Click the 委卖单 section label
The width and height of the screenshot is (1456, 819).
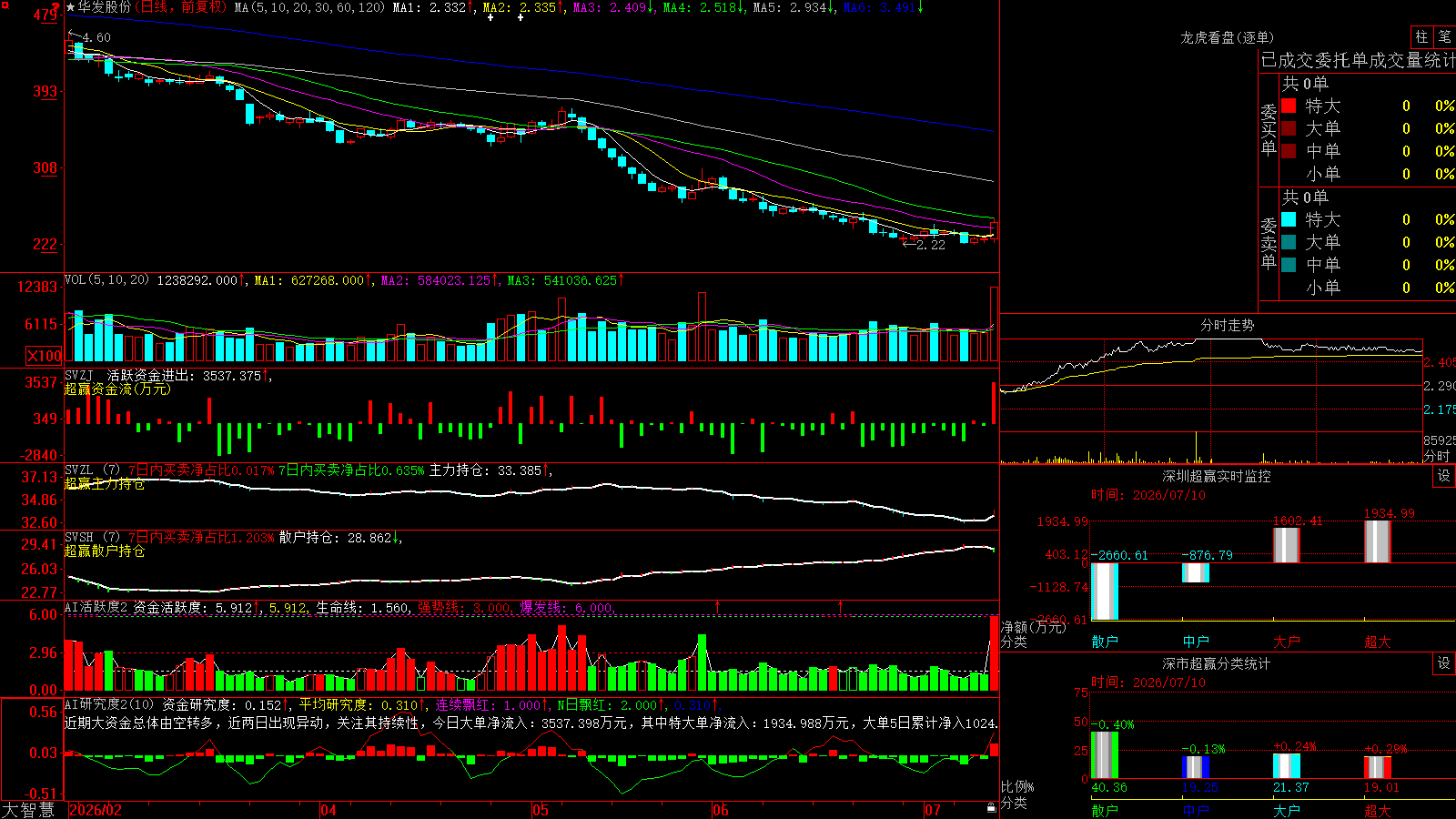pyautogui.click(x=1269, y=243)
